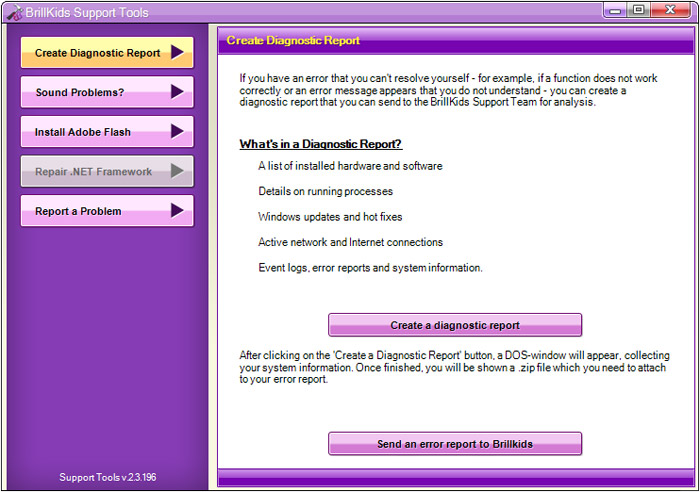The image size is (700, 492).
Task: Select Install Adobe Flash in sidebar
Action: 107,132
